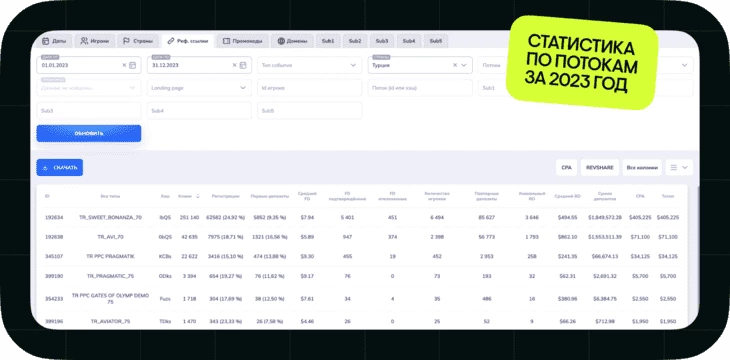This screenshot has width=730, height=360.
Task: Open calendar icon in 01.01.2023 date field
Action: (133, 66)
